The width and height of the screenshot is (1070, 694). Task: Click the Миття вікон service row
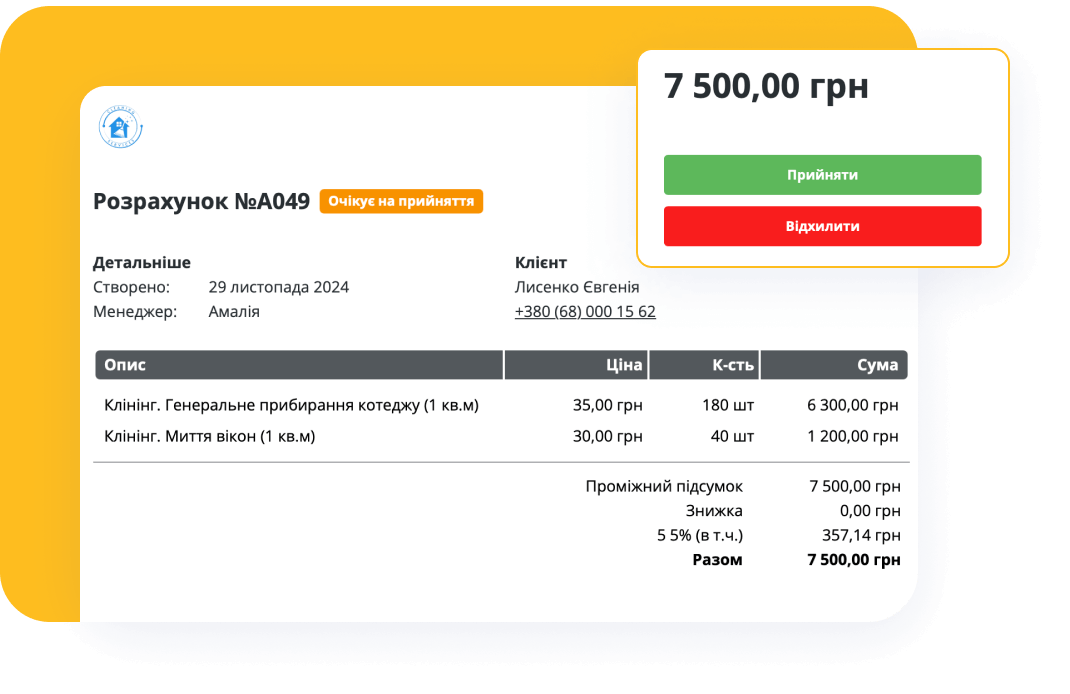pos(210,437)
